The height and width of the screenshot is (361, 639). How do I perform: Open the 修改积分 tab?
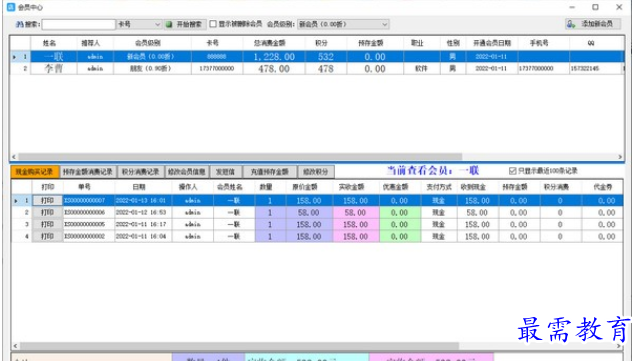tap(316, 172)
